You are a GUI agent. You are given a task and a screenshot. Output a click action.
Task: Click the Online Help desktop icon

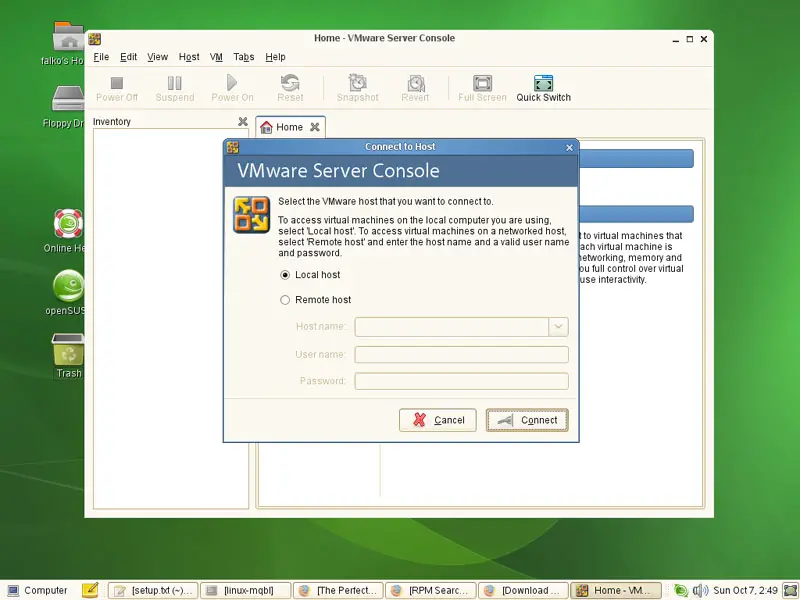click(68, 223)
